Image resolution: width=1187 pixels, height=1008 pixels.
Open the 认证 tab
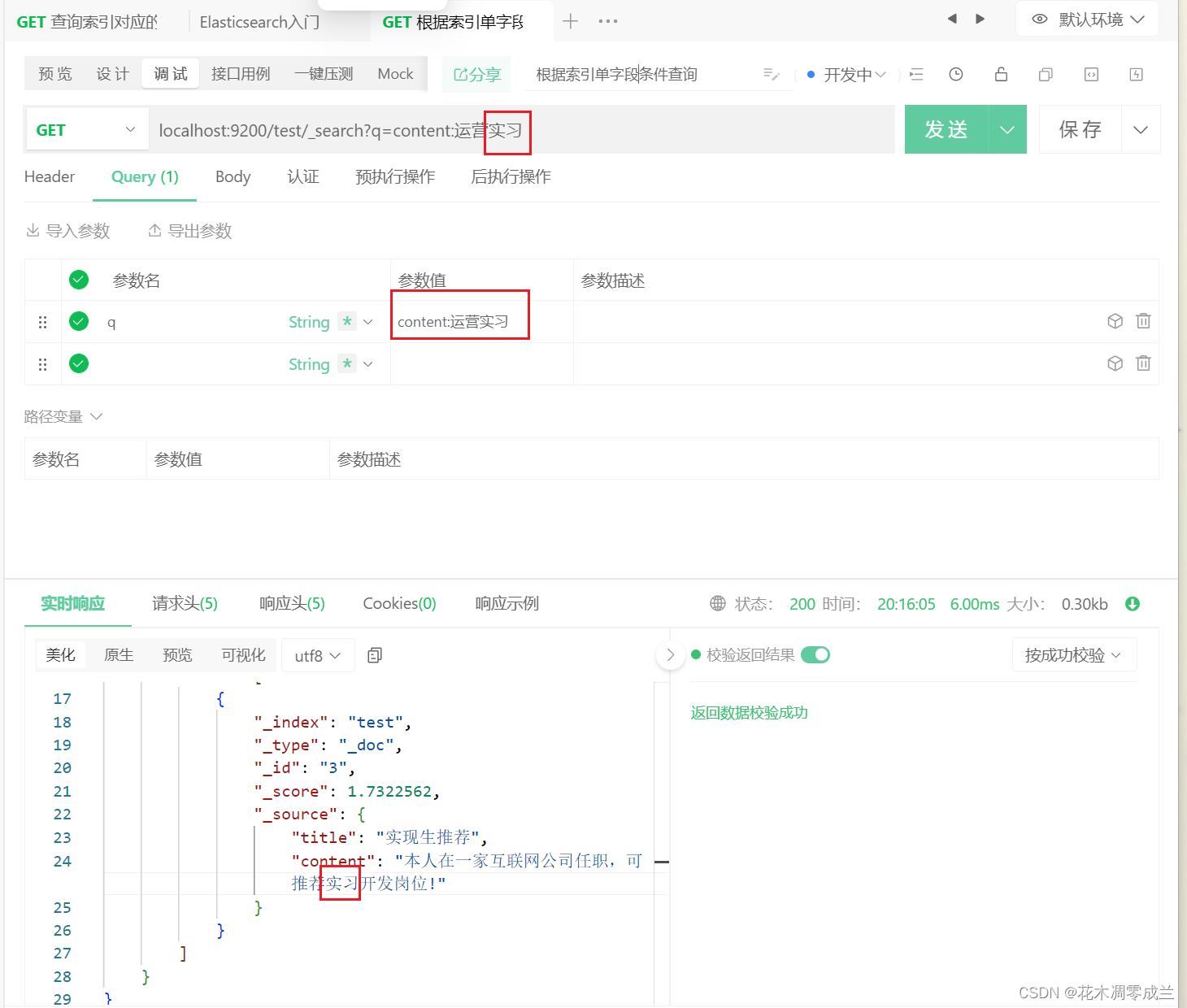pos(303,176)
